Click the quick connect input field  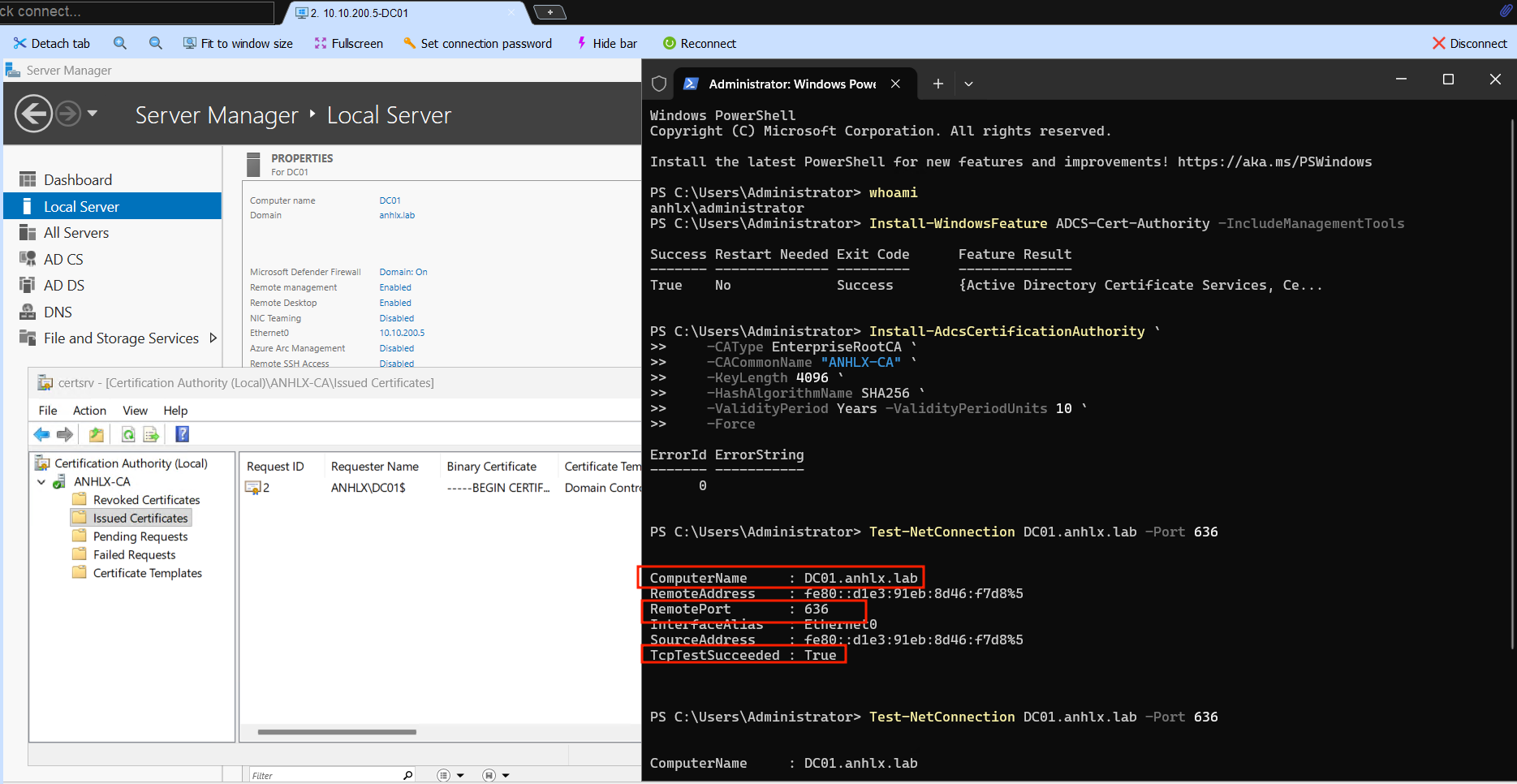point(136,12)
